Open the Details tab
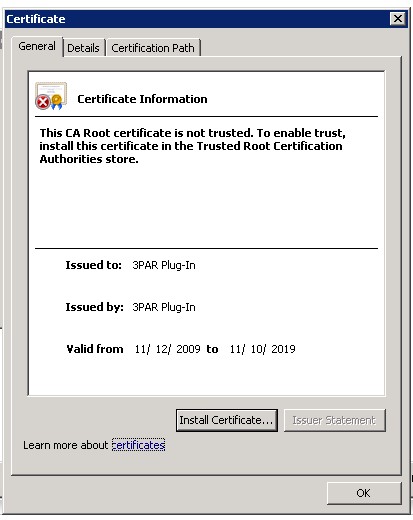The image size is (413, 520). pos(83,48)
